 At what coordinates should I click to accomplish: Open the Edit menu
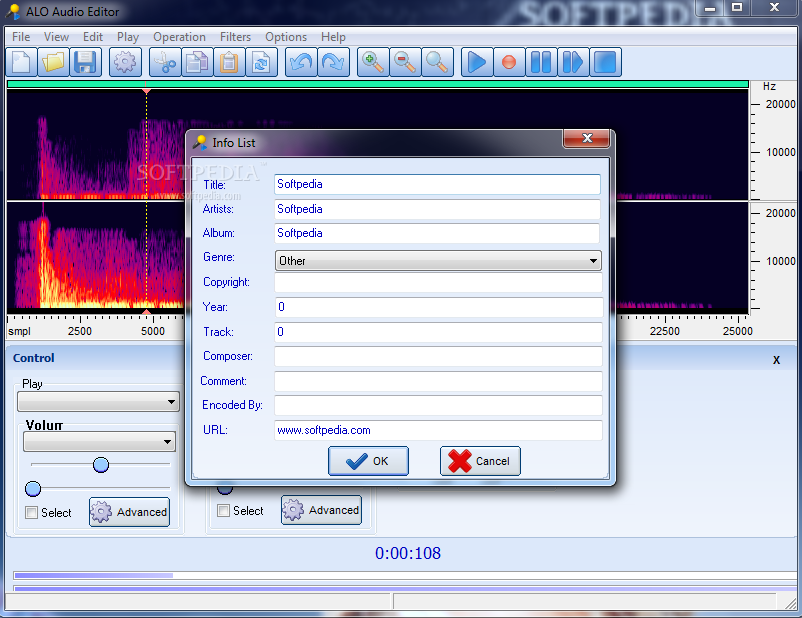(x=93, y=37)
